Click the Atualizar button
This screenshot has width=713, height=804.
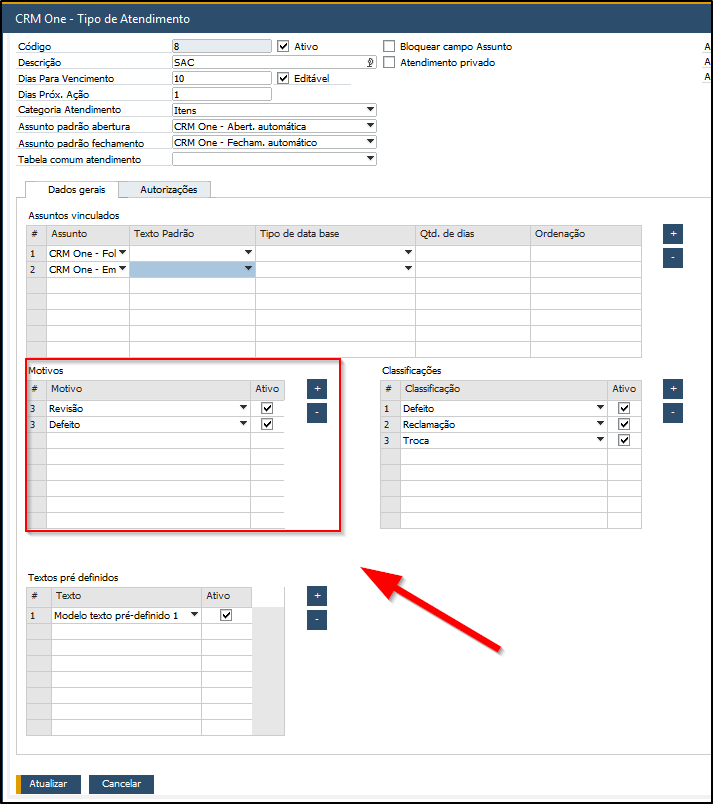(48, 784)
